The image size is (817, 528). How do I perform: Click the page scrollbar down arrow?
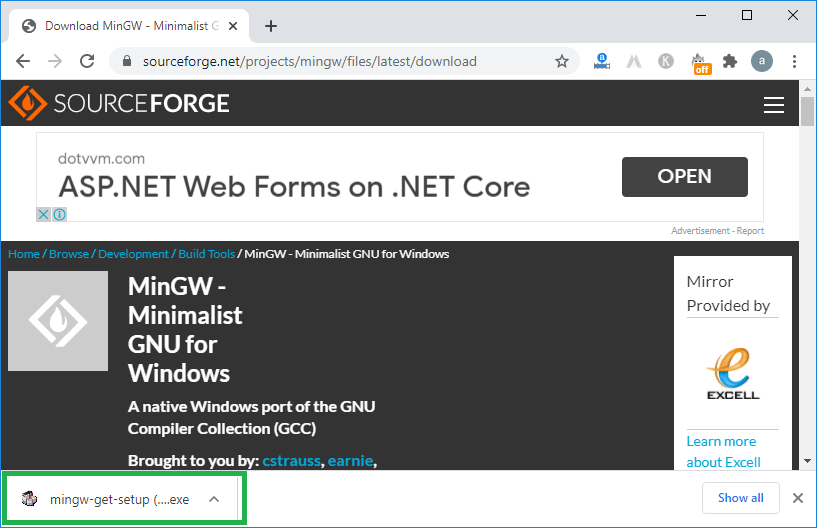pyautogui.click(x=807, y=461)
